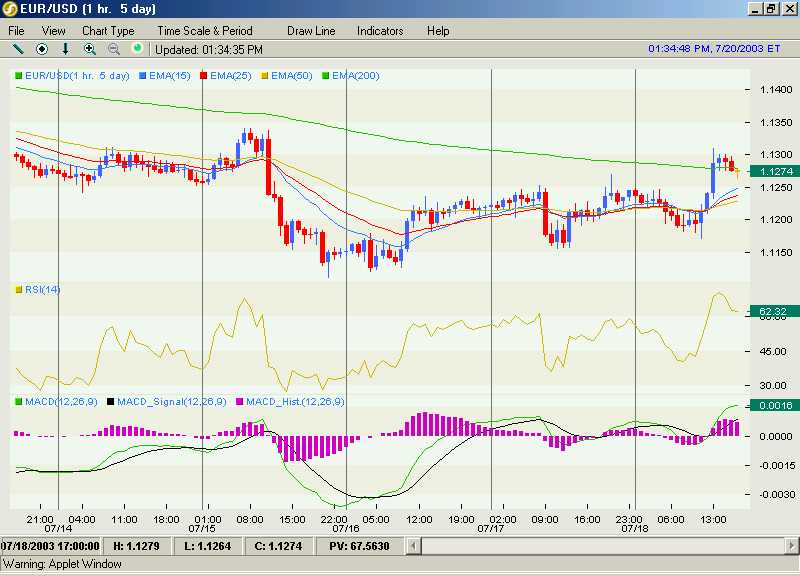800x576 pixels.
Task: Open the Help menu
Action: 438,31
